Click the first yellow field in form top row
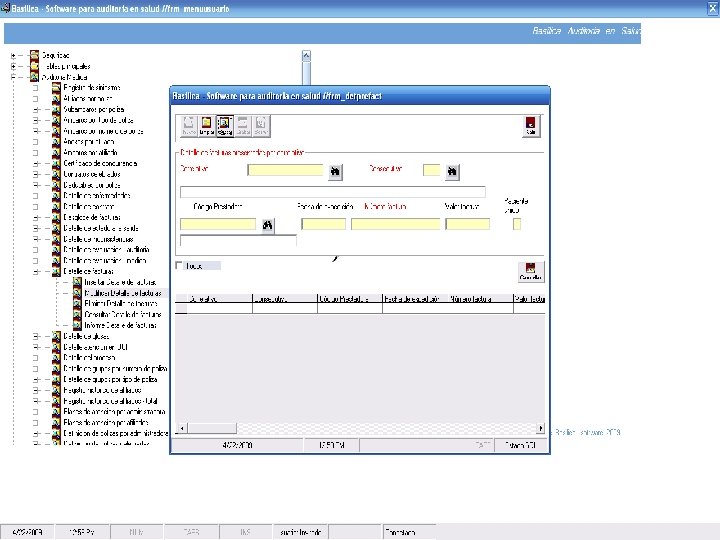720x540 pixels. click(286, 170)
